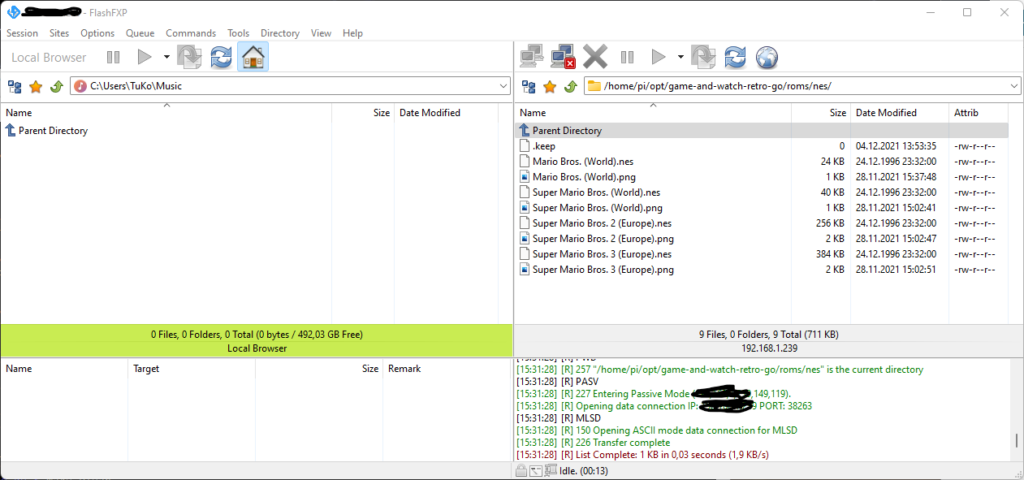Click the Remark column header in queue
The height and width of the screenshot is (480, 1024).
coord(447,368)
